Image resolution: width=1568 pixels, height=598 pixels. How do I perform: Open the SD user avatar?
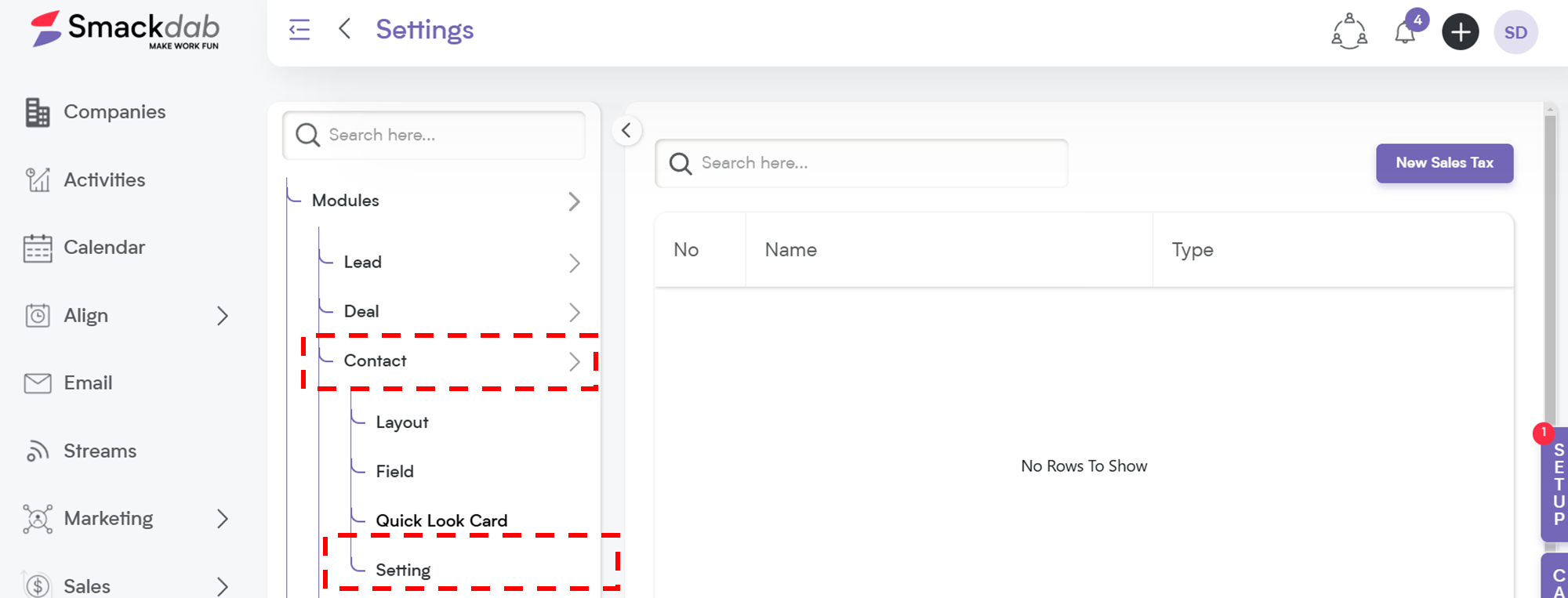point(1515,32)
